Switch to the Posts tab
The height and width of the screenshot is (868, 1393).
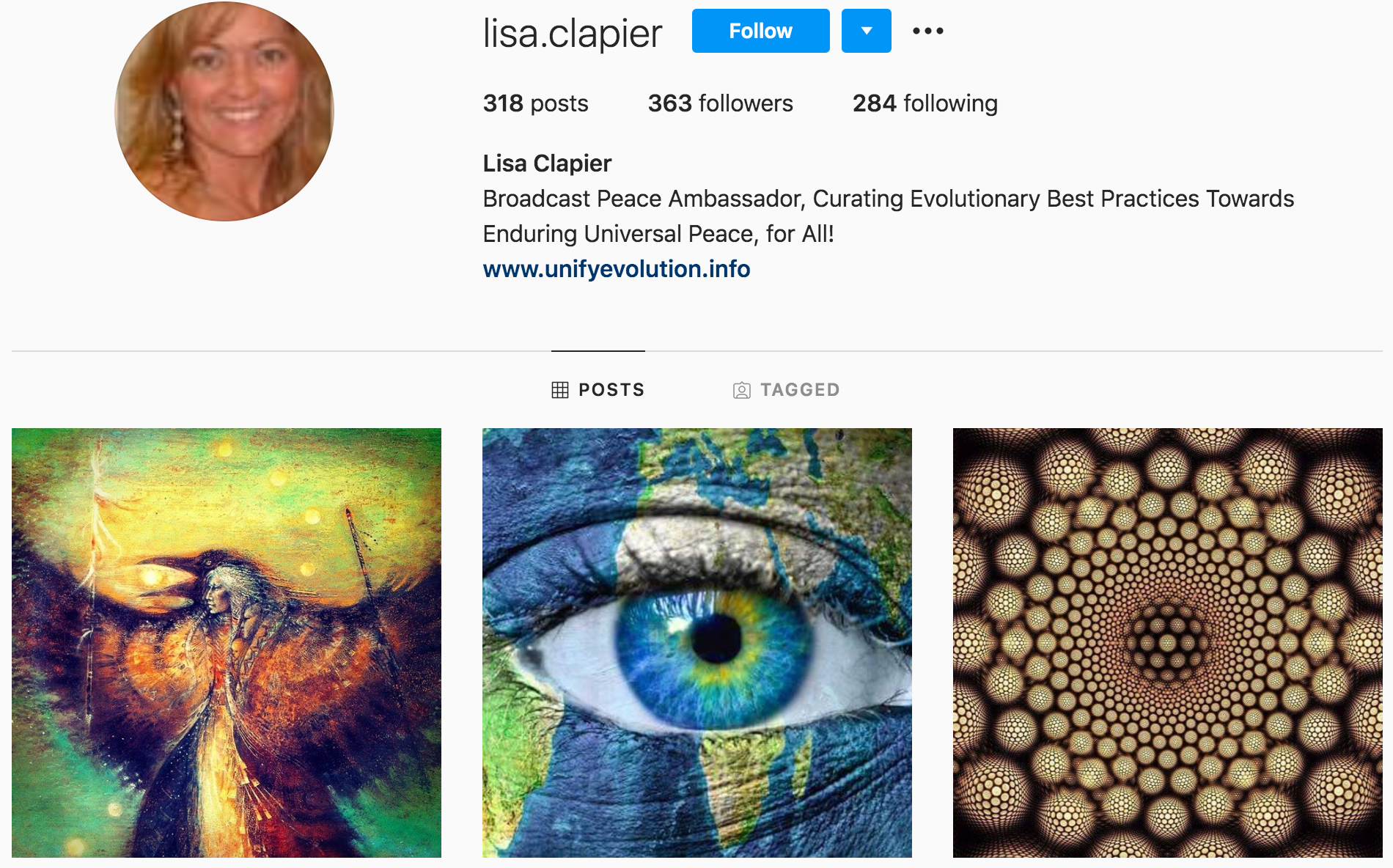click(598, 389)
